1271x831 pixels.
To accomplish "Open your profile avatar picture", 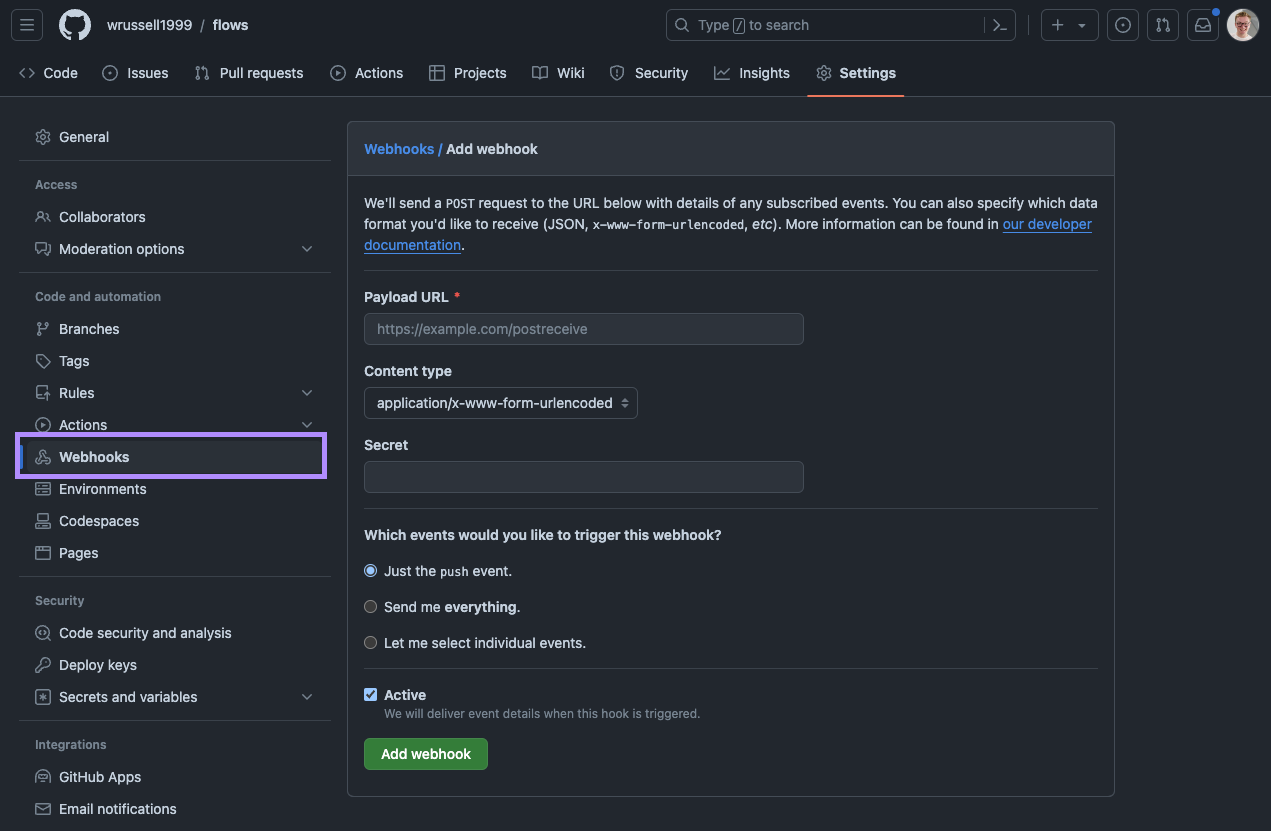I will [1242, 24].
